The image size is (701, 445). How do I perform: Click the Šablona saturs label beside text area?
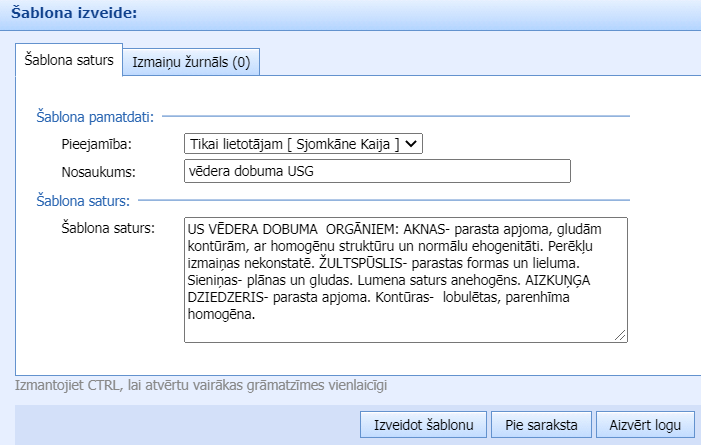coord(107,229)
